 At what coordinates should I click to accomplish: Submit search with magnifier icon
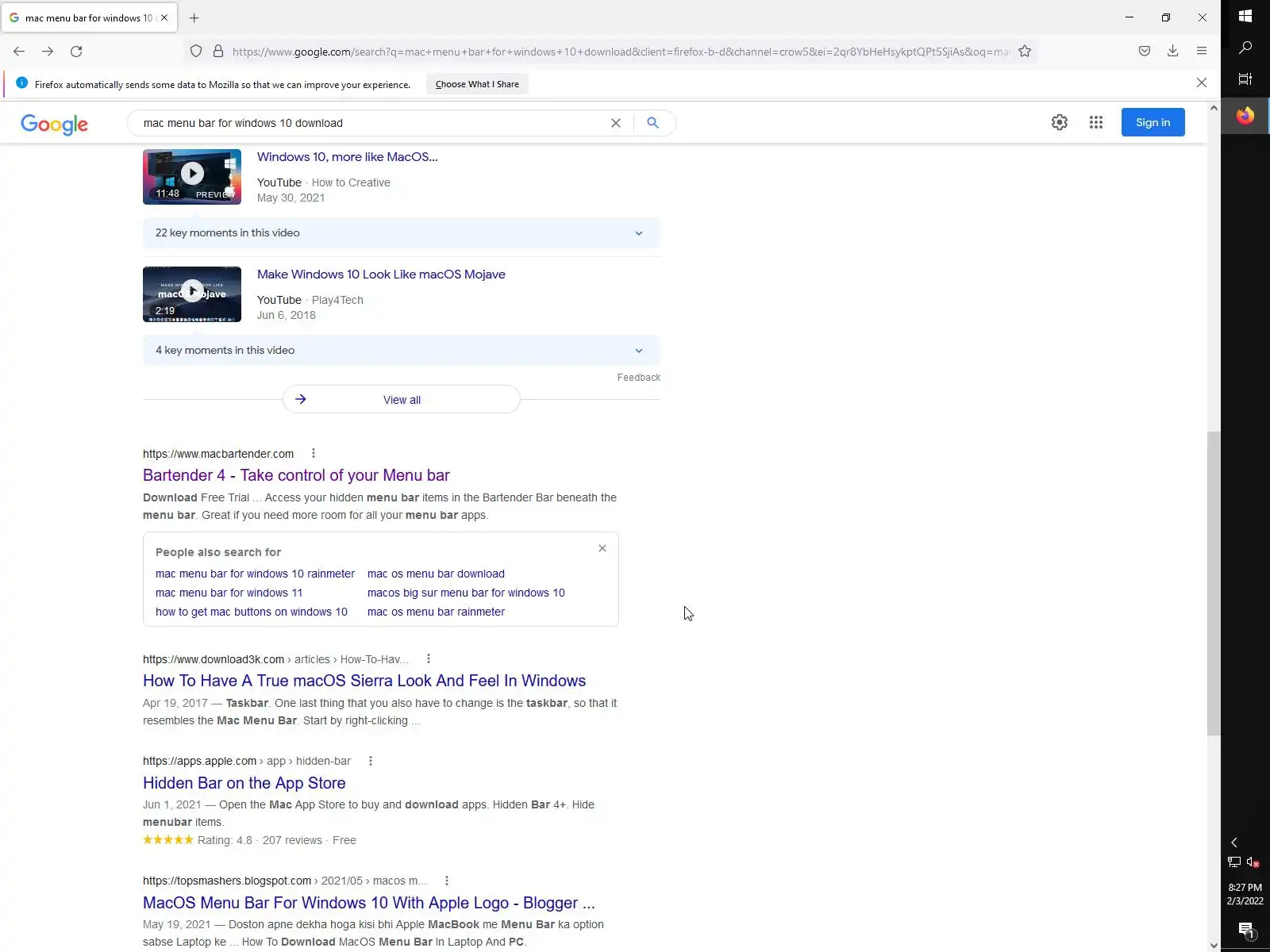point(652,123)
